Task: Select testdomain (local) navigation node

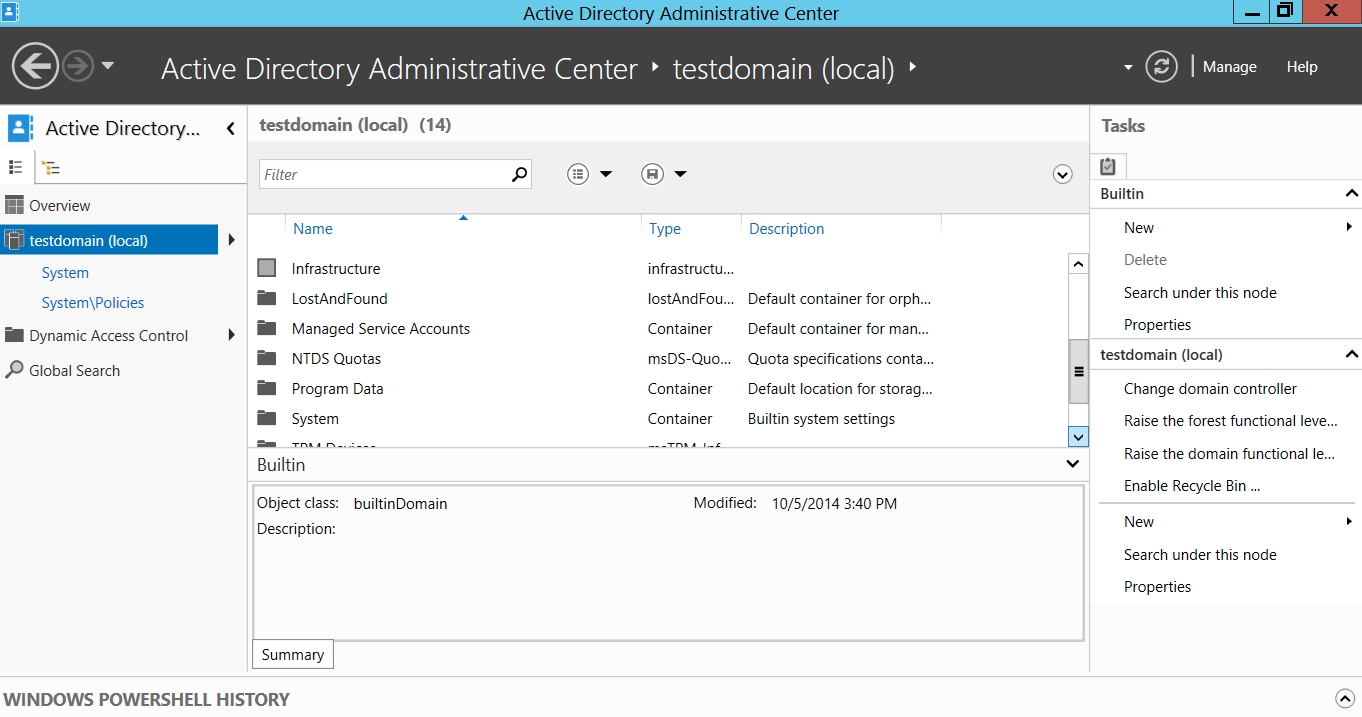Action: coord(109,240)
